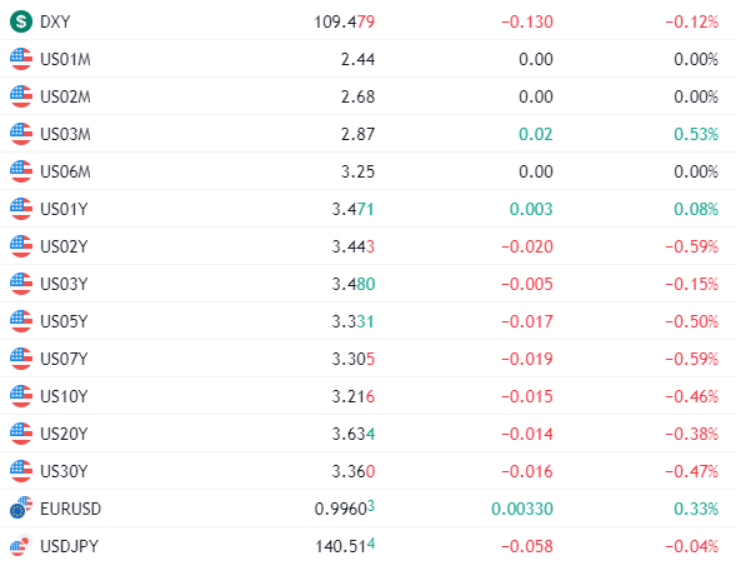Open the USDJPY symbol name
Viewport: 737px width, 563px height.
pos(69,546)
